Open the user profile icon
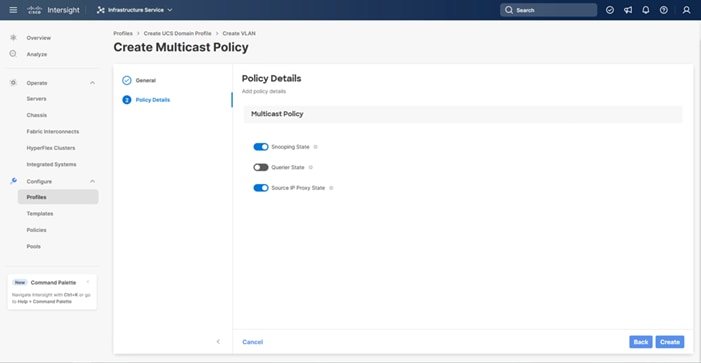This screenshot has width=701, height=363. (x=686, y=10)
